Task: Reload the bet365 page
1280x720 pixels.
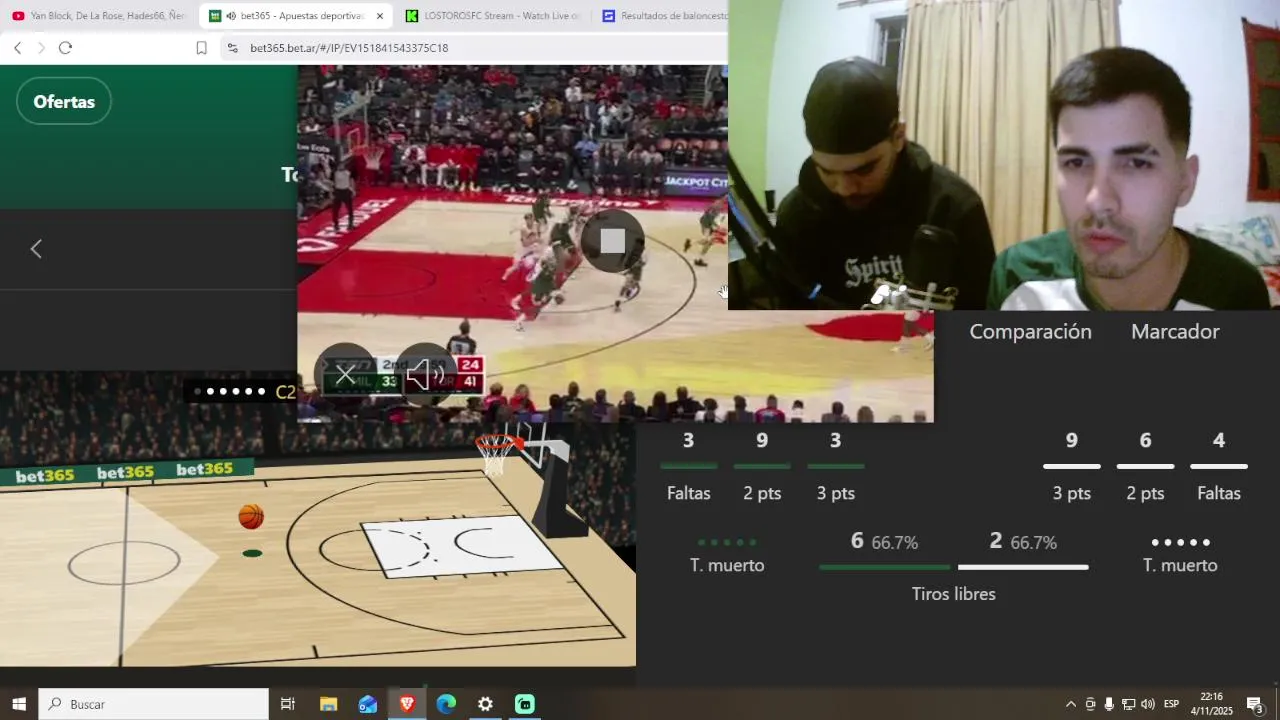Action: tap(65, 48)
